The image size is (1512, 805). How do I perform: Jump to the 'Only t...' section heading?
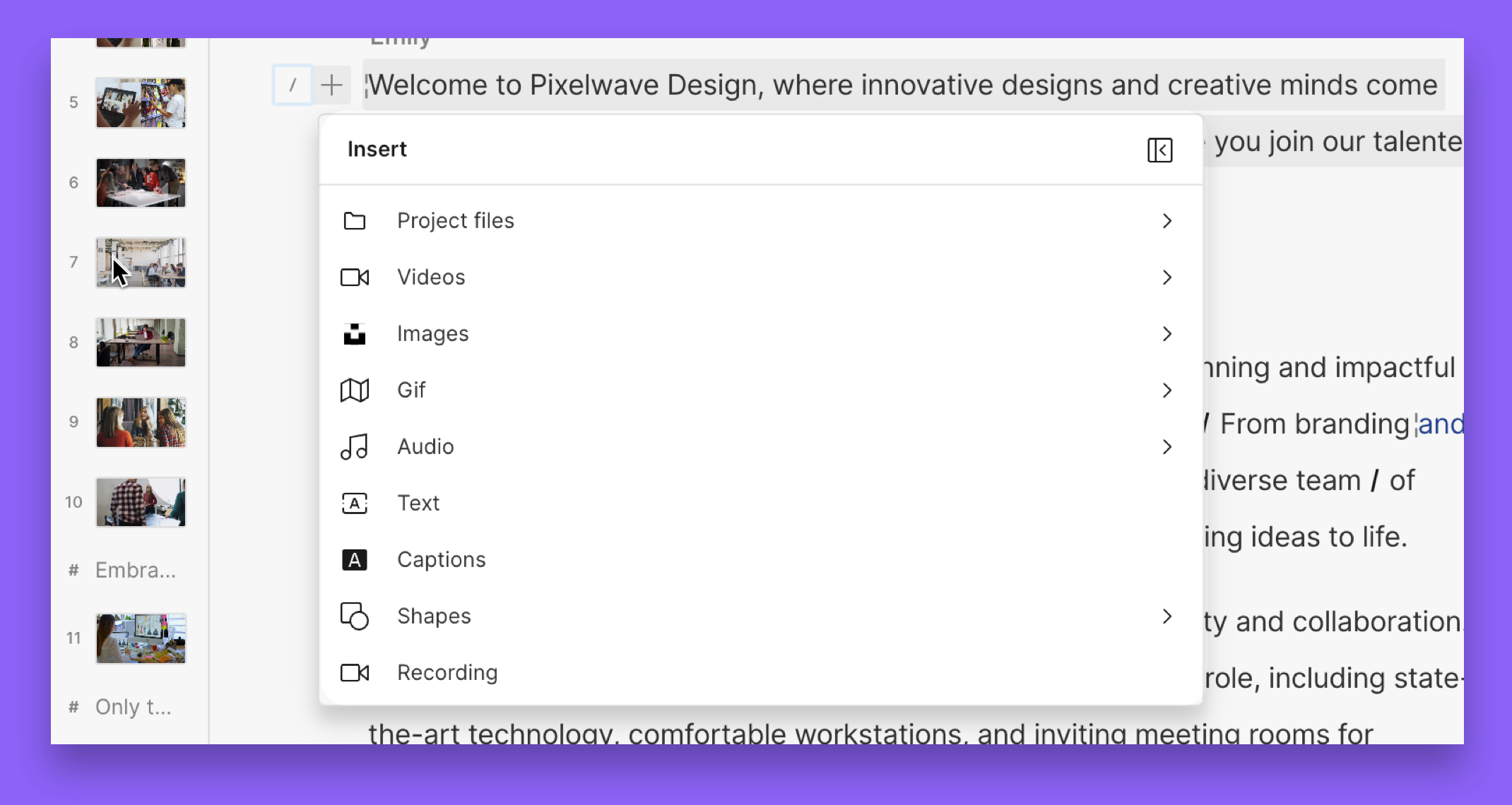[134, 707]
